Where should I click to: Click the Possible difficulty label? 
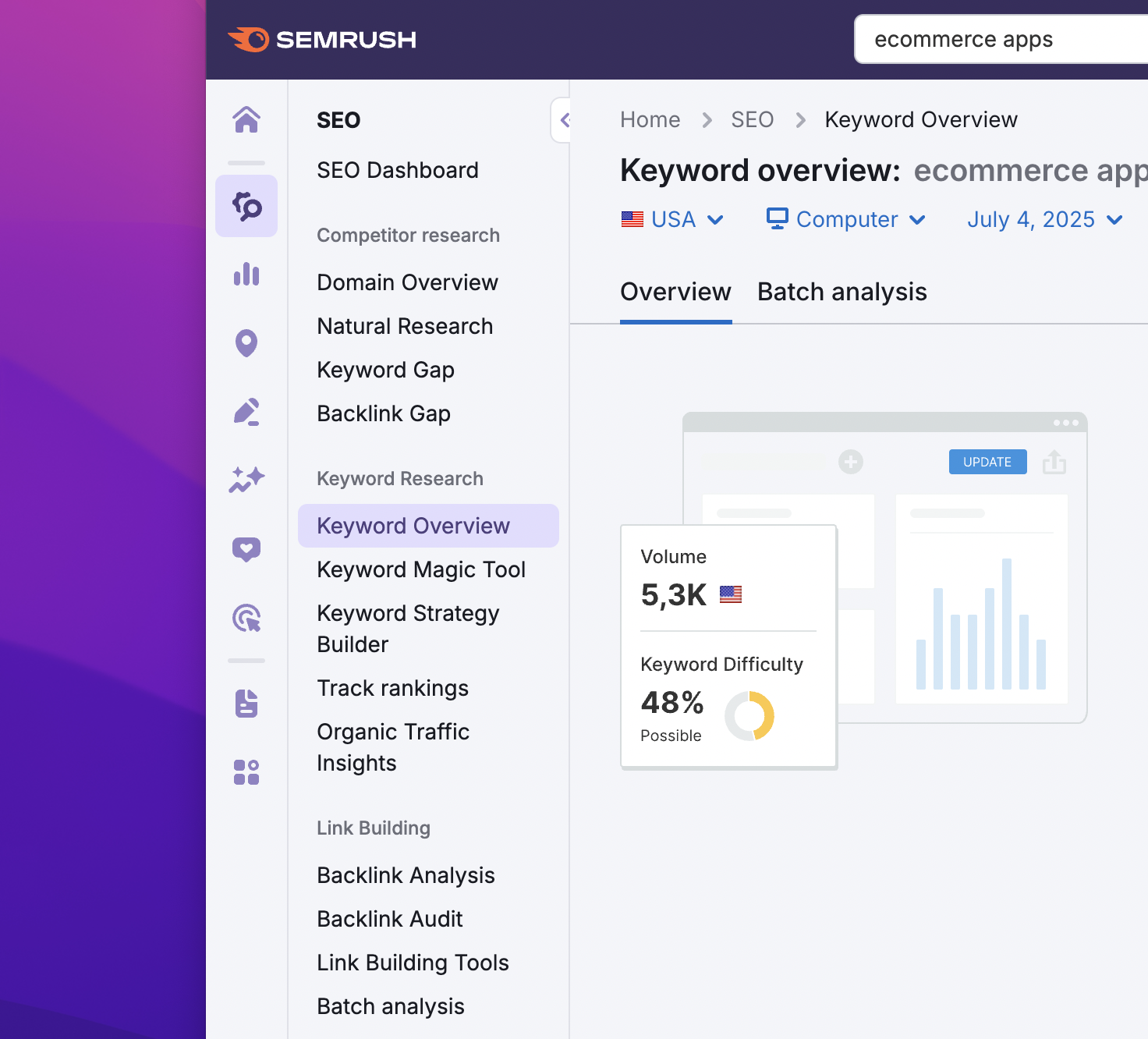pos(671,736)
